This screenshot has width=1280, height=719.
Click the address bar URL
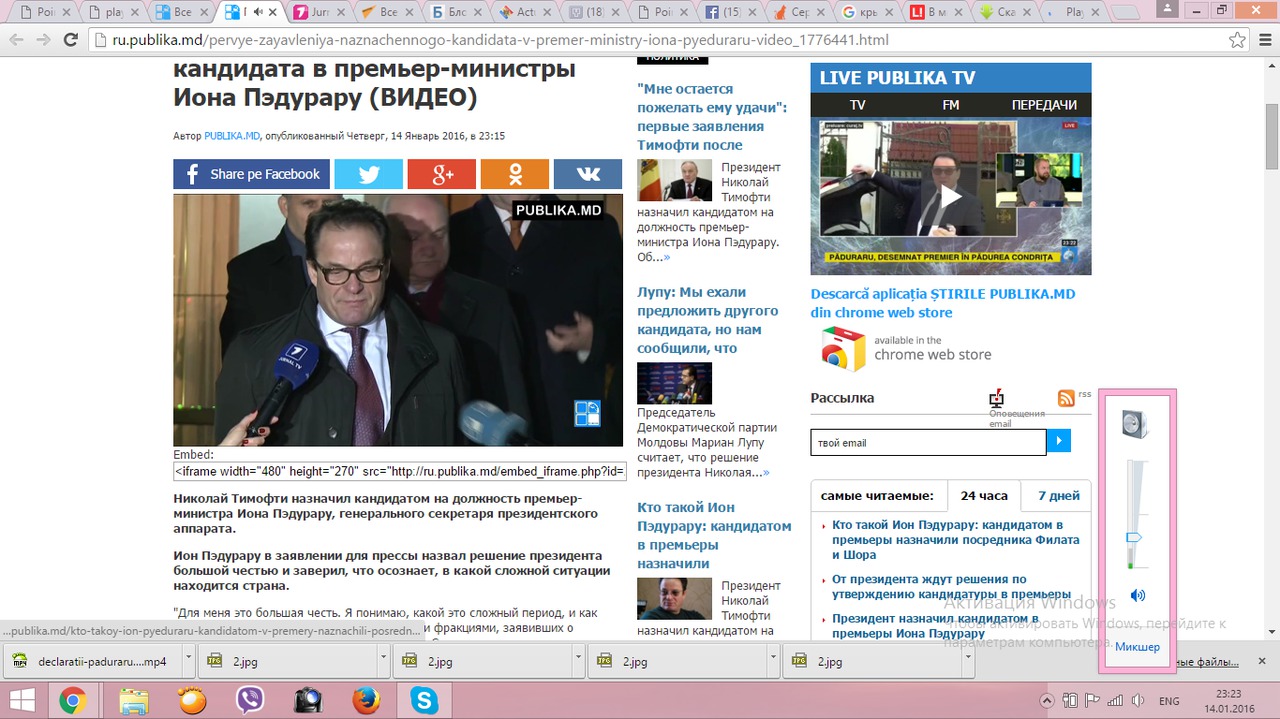pyautogui.click(x=500, y=40)
